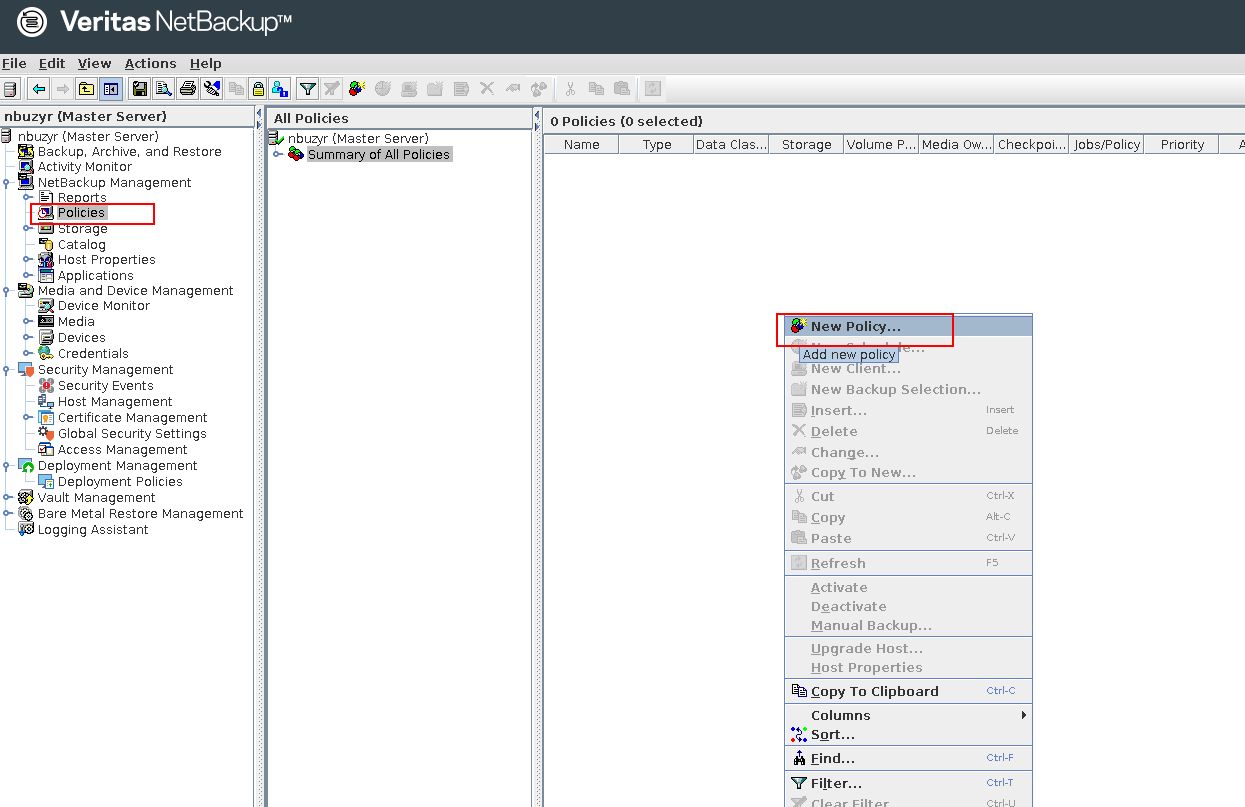Select Access Management tree item
This screenshot has width=1245, height=807.
(123, 450)
